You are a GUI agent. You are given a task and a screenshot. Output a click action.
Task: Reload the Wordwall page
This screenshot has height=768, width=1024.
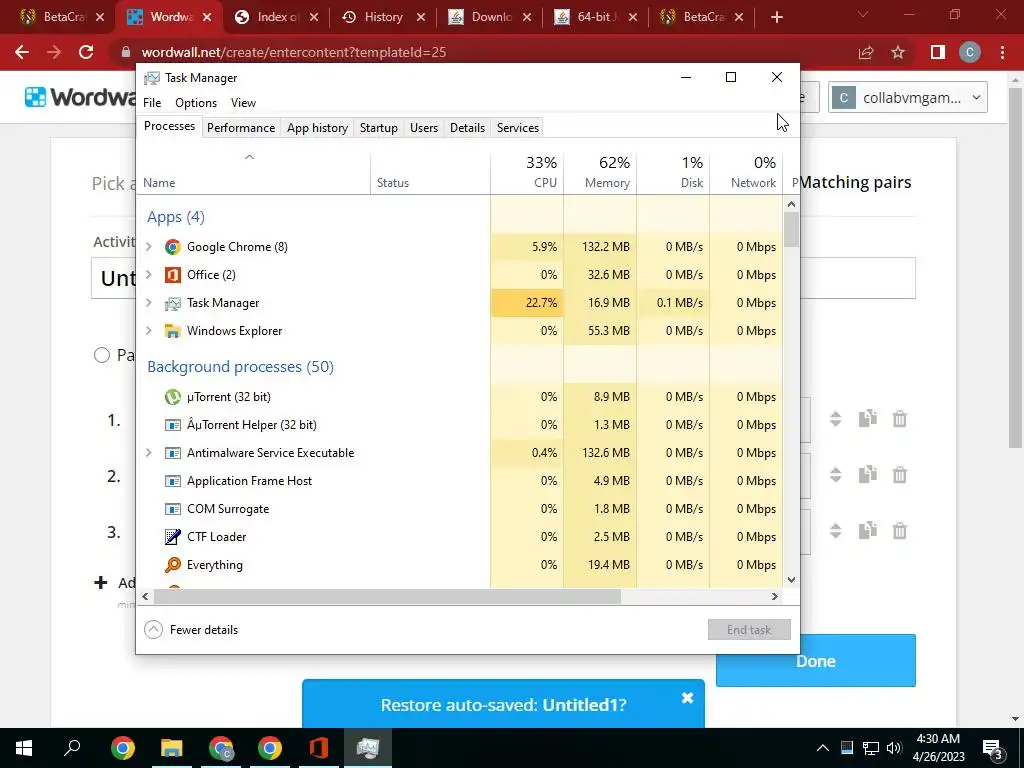pyautogui.click(x=86, y=52)
